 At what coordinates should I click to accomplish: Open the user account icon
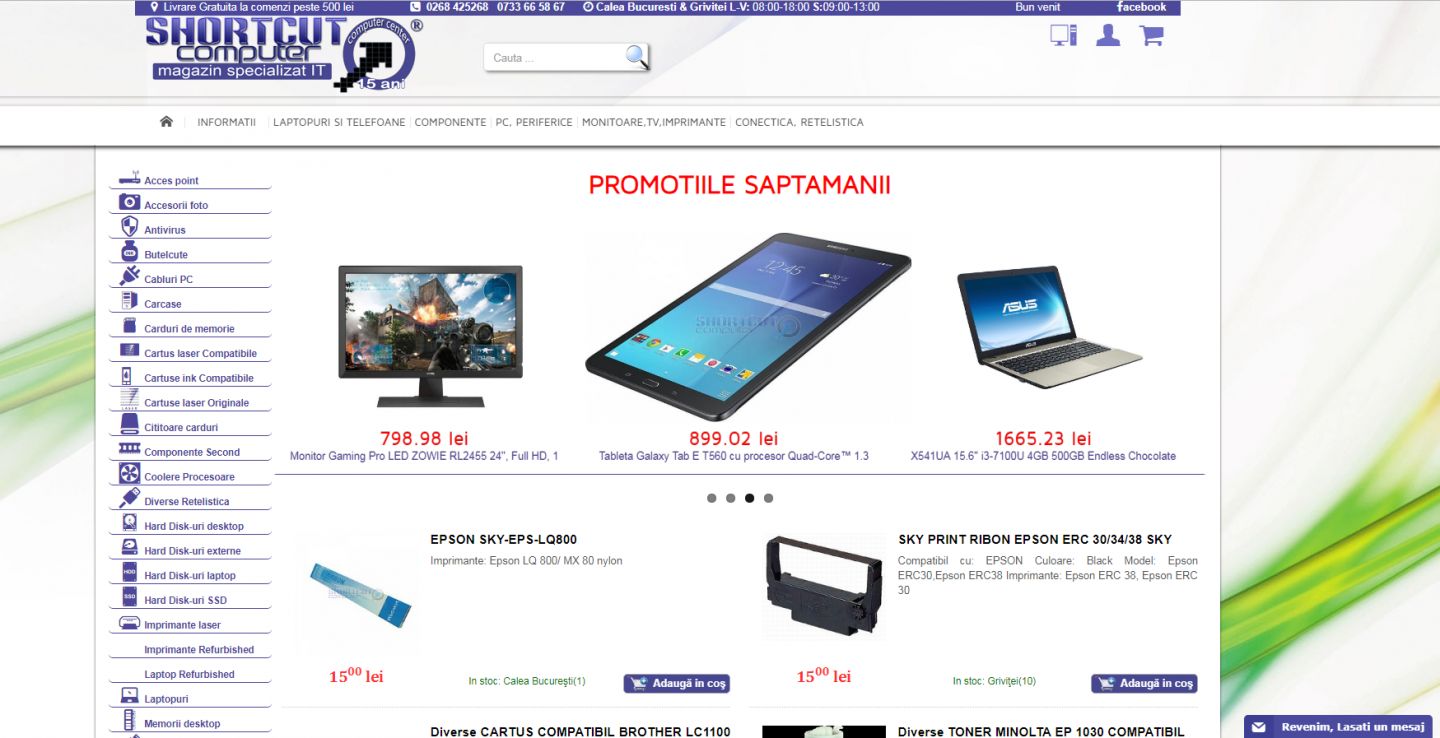pos(1108,35)
